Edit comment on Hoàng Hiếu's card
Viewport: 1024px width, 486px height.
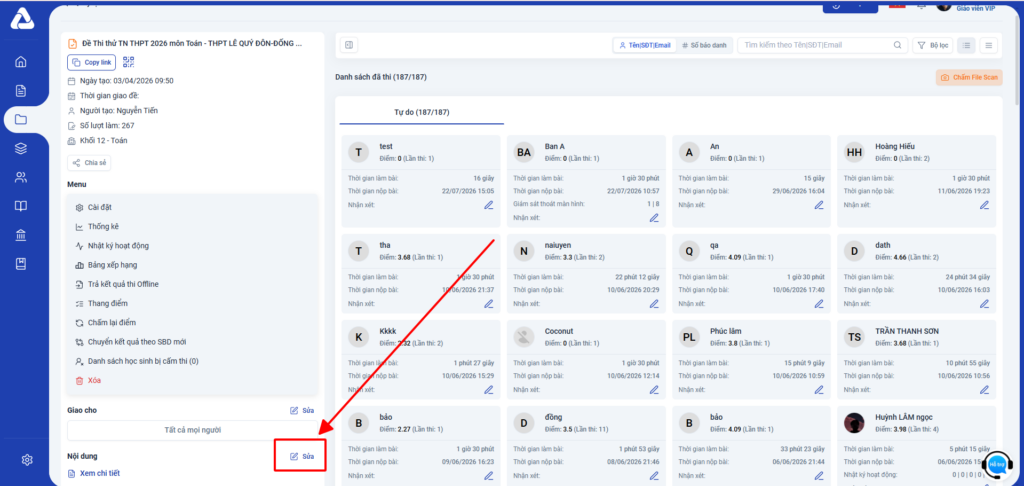coord(984,205)
